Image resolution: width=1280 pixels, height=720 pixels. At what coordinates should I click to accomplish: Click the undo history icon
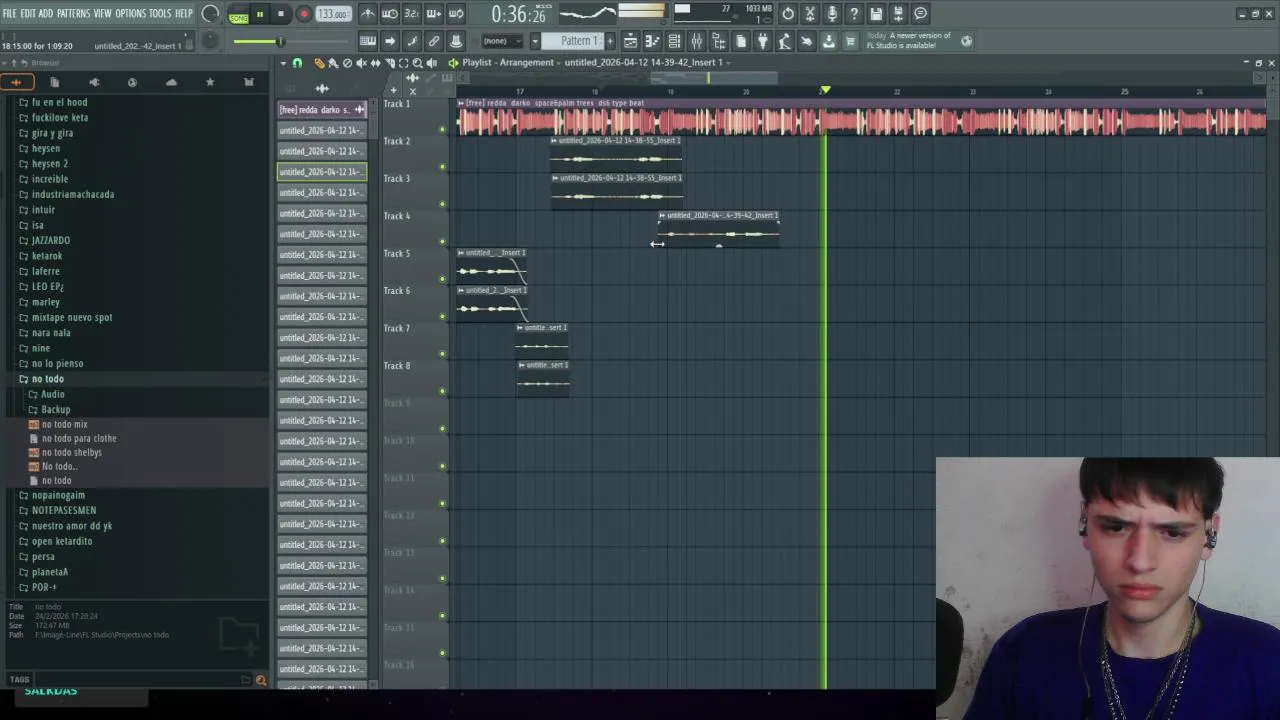pyautogui.click(x=788, y=14)
